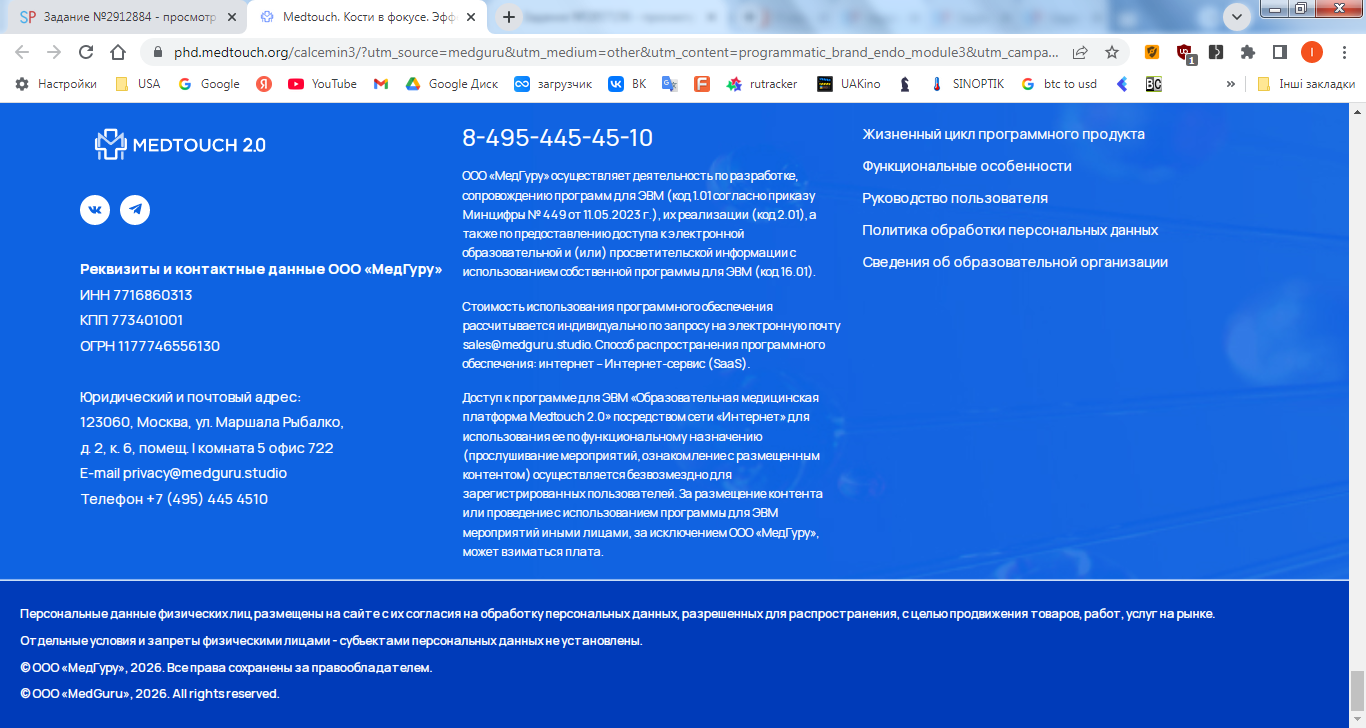This screenshot has width=1366, height=728.
Task: Open the UAKino bookmark
Action: [849, 84]
